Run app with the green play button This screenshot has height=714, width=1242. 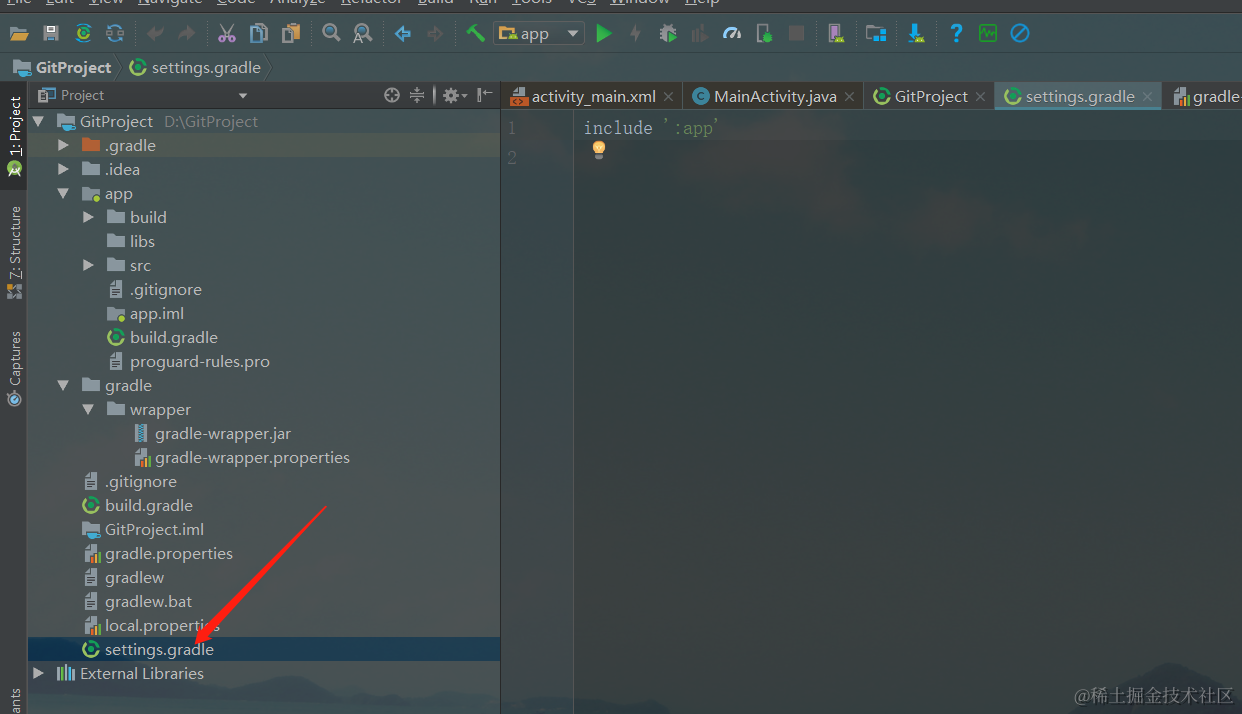(x=604, y=34)
